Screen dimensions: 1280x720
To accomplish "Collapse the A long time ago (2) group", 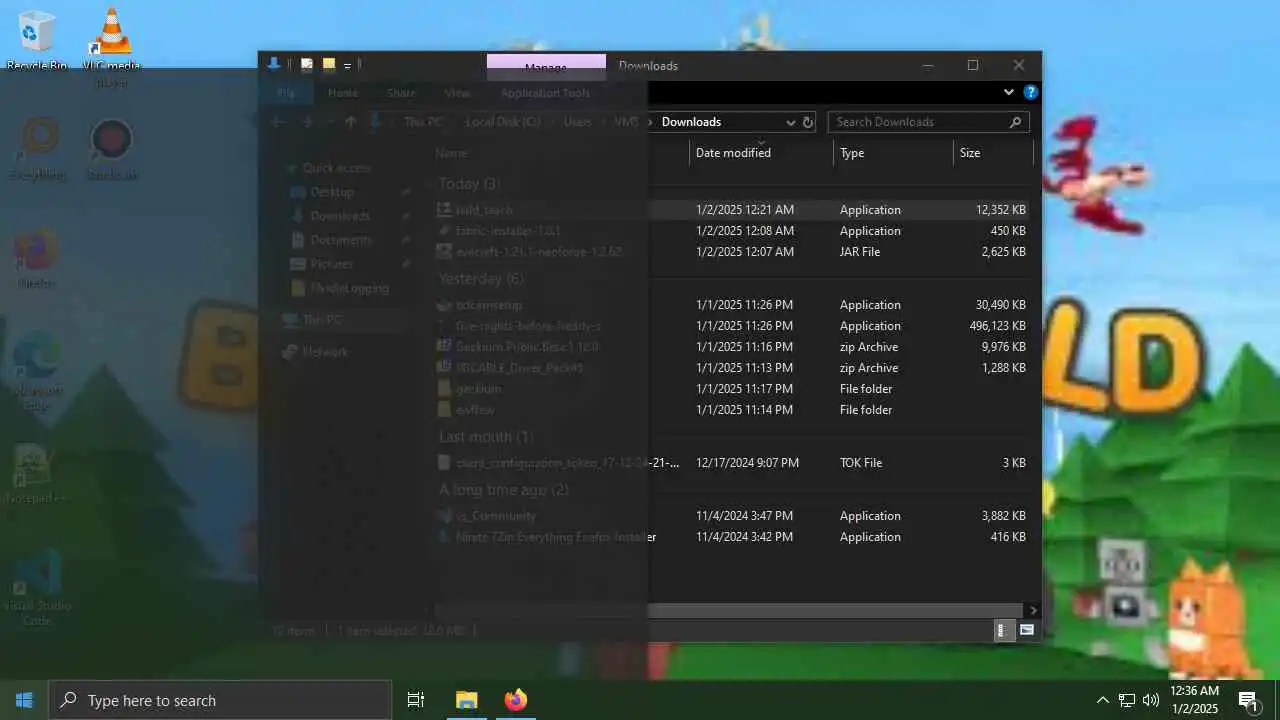I will [x=503, y=490].
